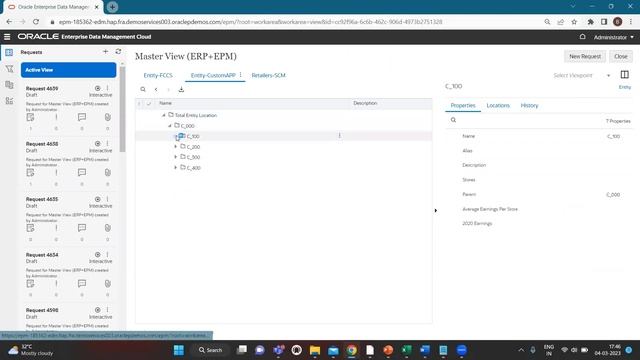Toggle side-by-side layout icon
The width and height of the screenshot is (640, 360).
click(624, 75)
